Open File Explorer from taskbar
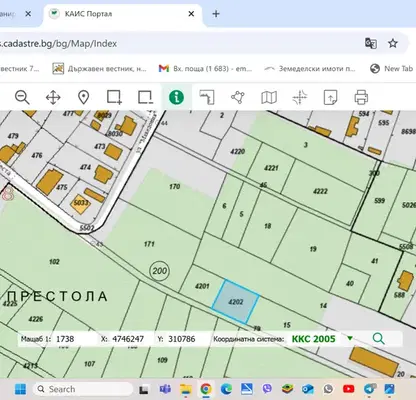The height and width of the screenshot is (400, 416). pyautogui.click(x=186, y=389)
